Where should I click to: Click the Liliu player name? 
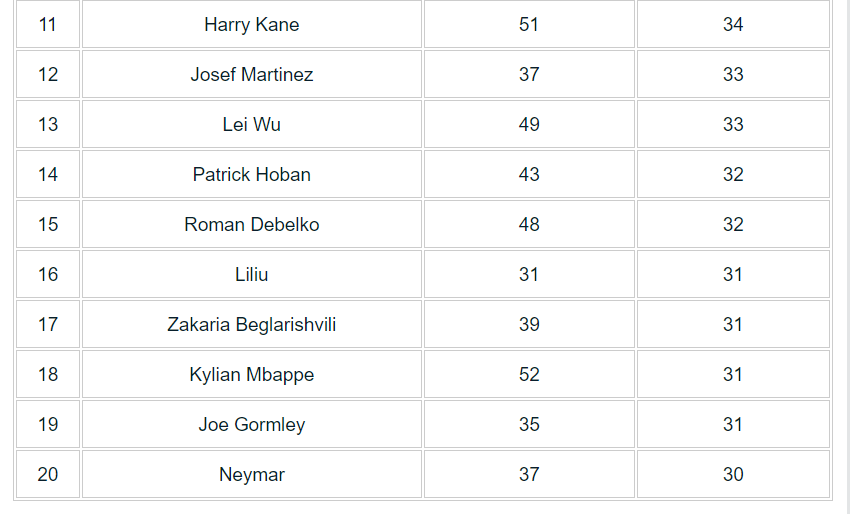[x=252, y=274]
